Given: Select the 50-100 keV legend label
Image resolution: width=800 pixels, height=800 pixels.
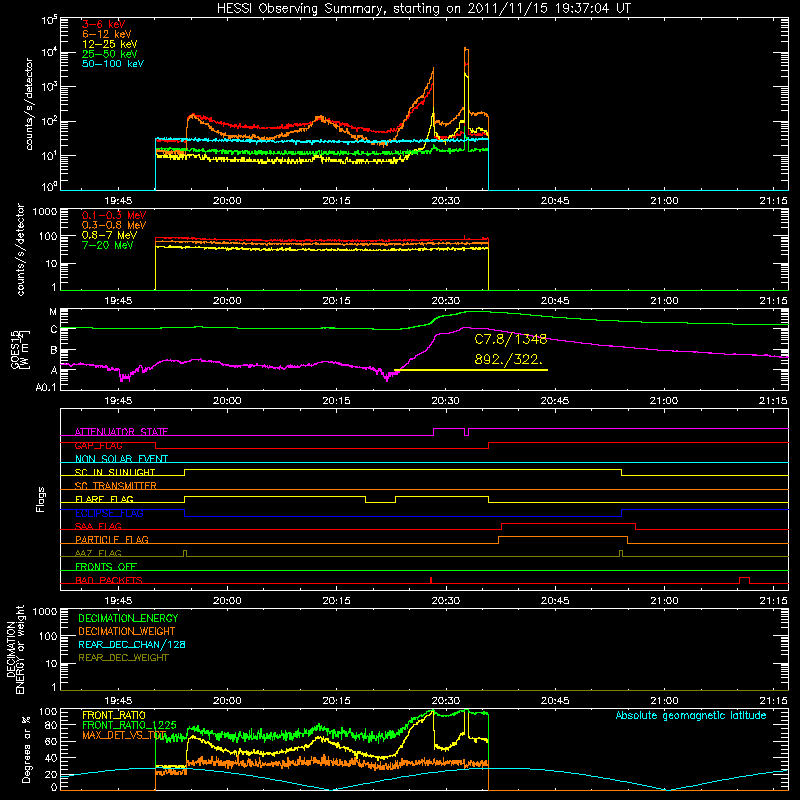Looking at the screenshot, I should (x=113, y=64).
